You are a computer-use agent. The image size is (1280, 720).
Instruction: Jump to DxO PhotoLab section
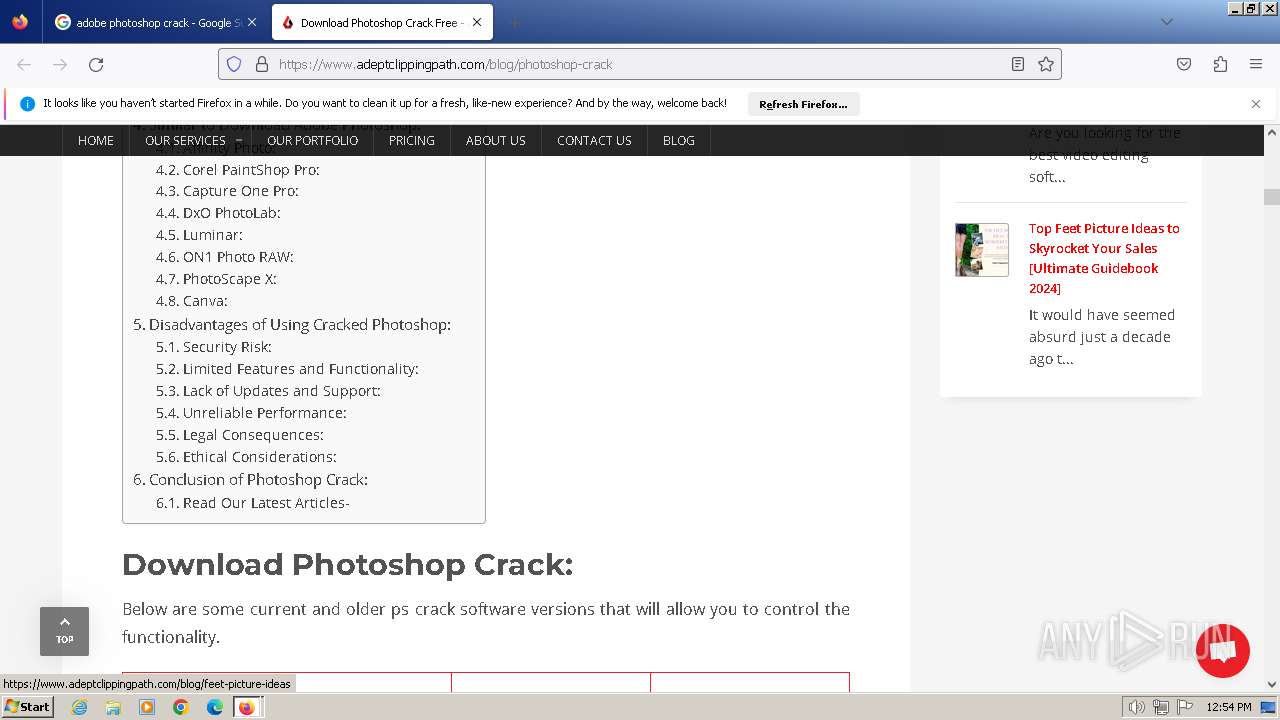click(218, 213)
